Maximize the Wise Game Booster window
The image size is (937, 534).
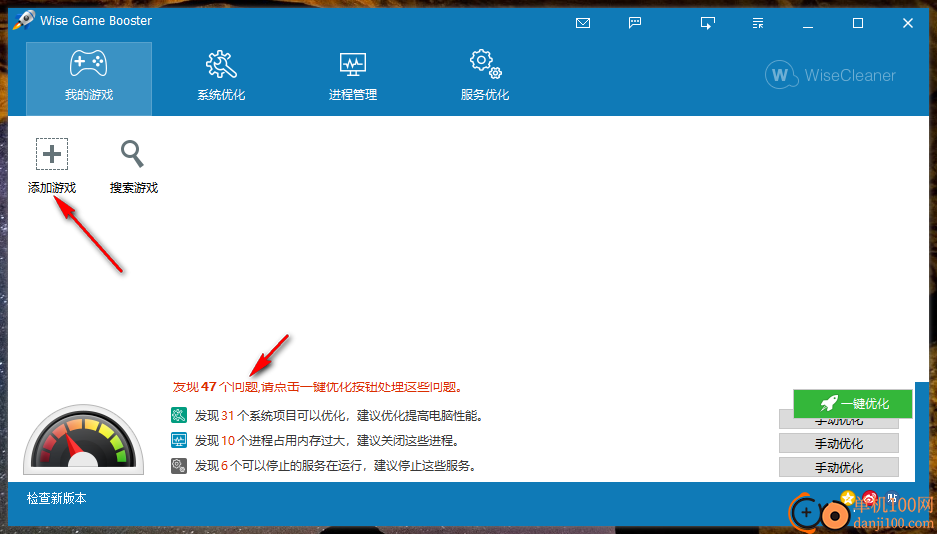pyautogui.click(x=858, y=23)
